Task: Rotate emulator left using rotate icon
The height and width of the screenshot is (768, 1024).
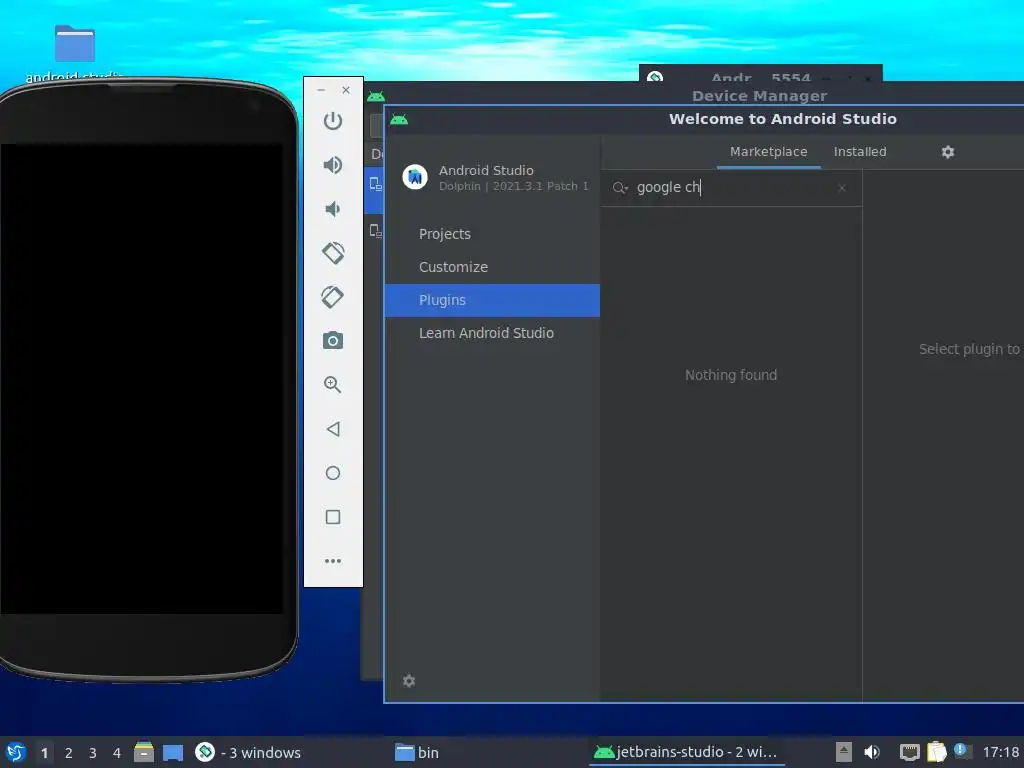Action: click(333, 253)
